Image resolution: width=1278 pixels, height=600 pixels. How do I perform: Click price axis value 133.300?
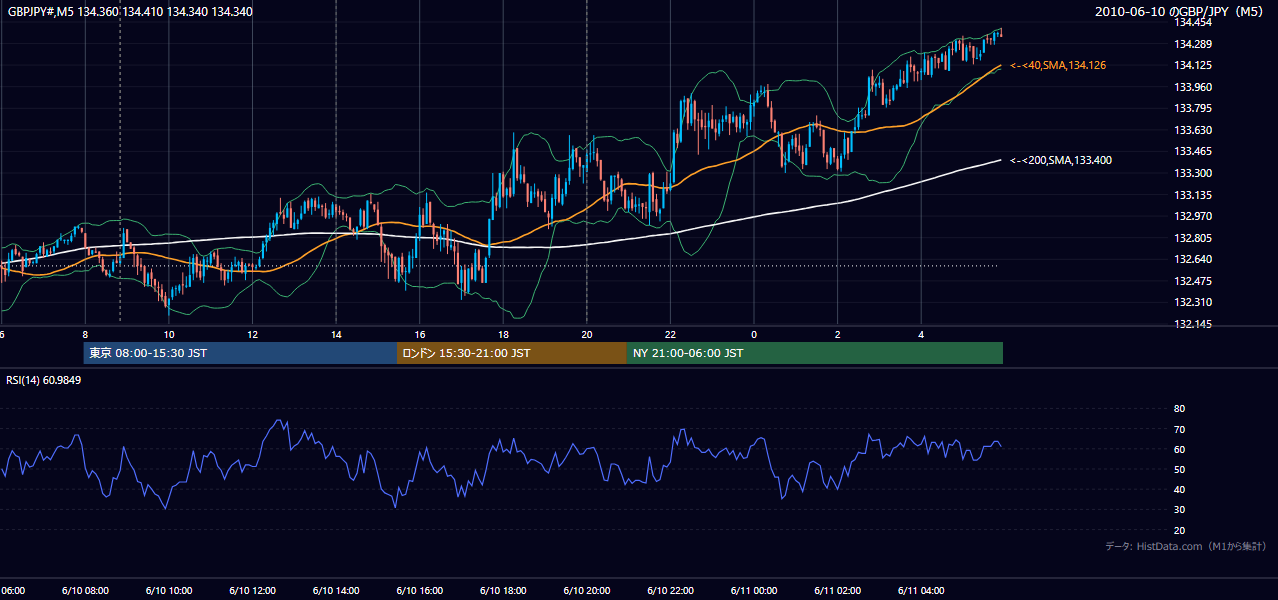click(x=1193, y=173)
